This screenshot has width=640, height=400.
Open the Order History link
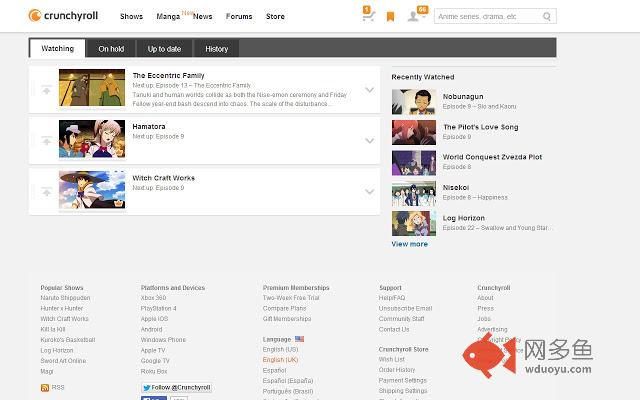click(397, 370)
